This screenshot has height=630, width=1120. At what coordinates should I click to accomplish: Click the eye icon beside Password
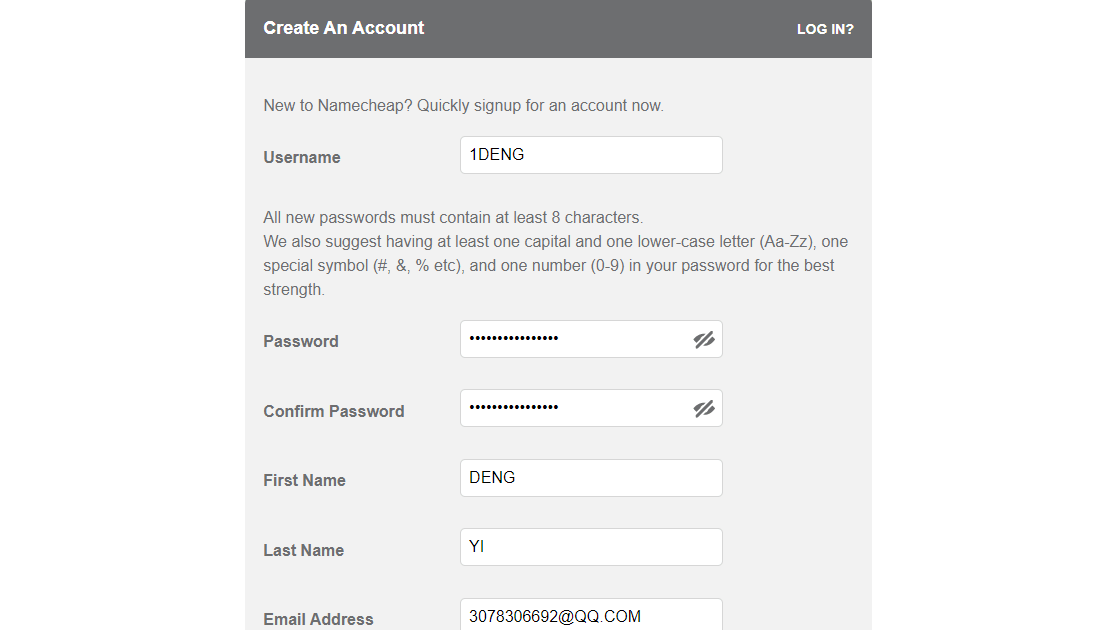point(704,339)
